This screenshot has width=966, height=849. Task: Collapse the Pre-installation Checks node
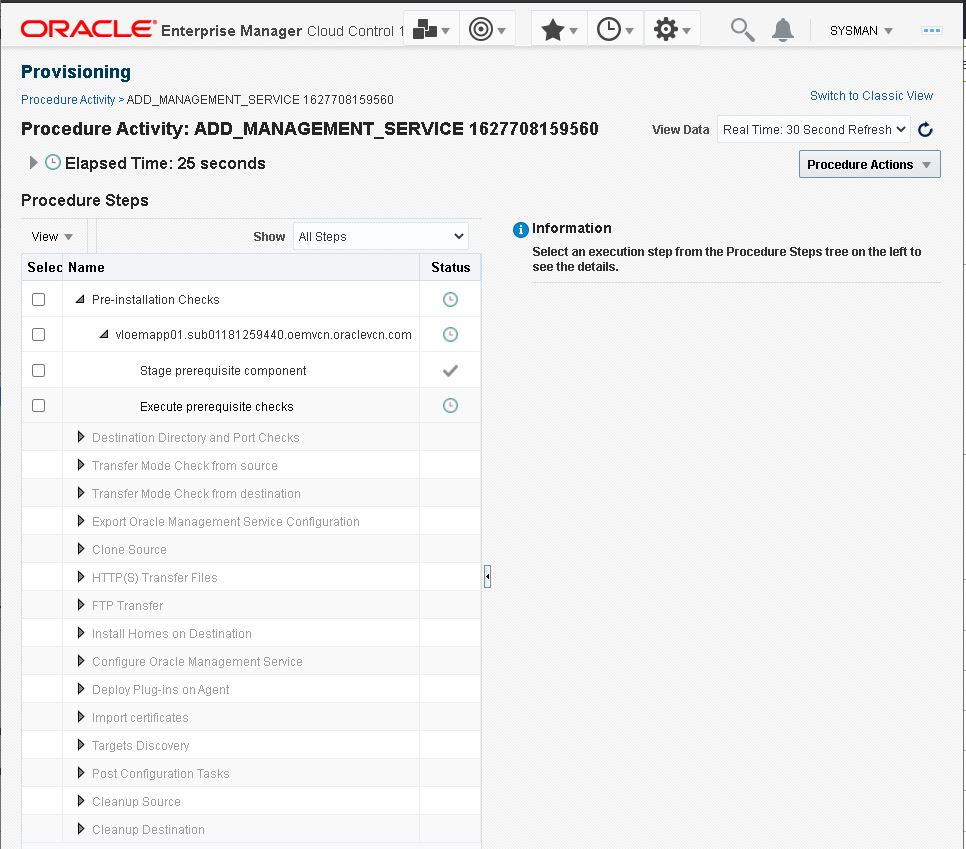pos(80,298)
